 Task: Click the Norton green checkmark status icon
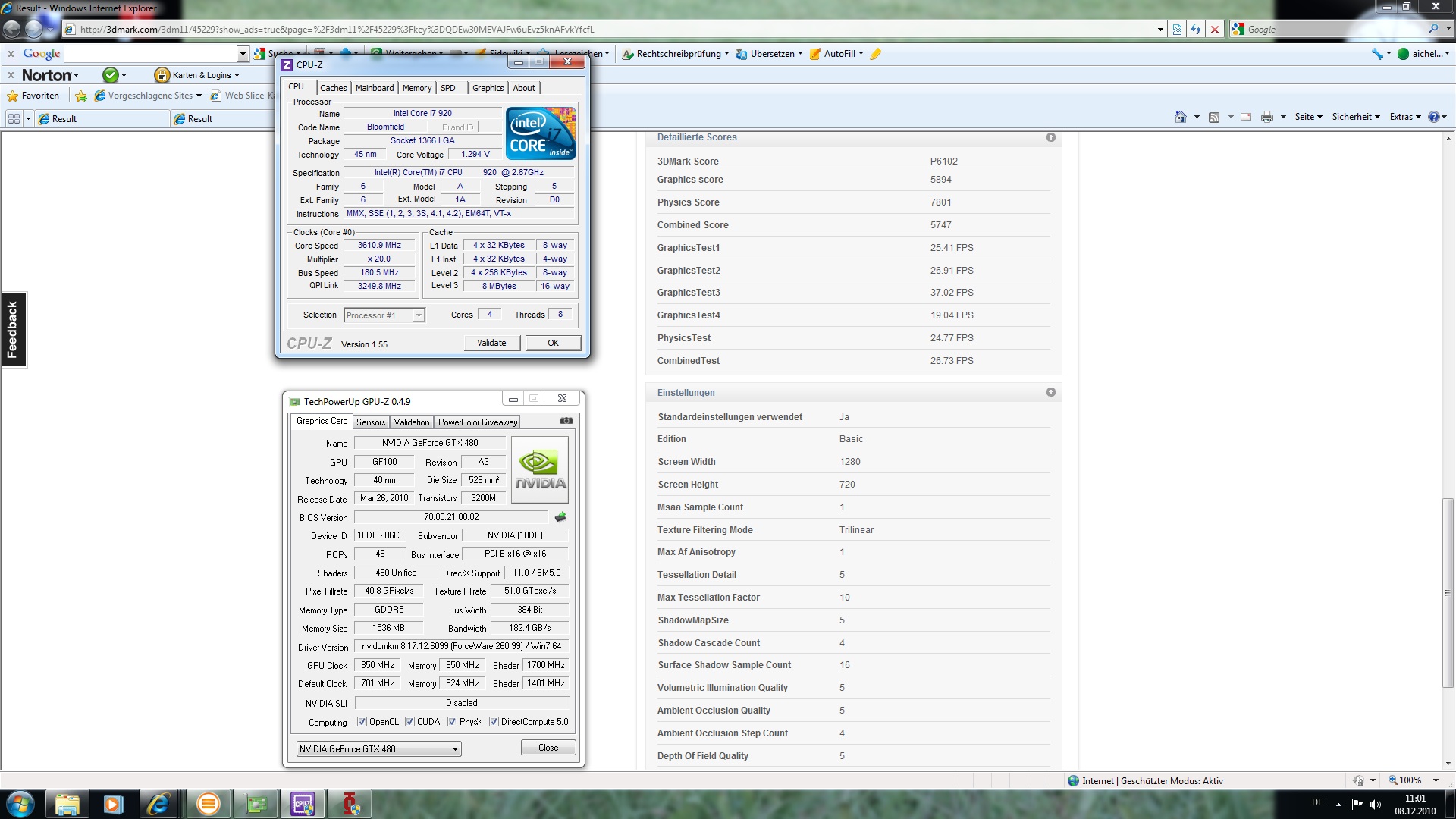[x=111, y=75]
